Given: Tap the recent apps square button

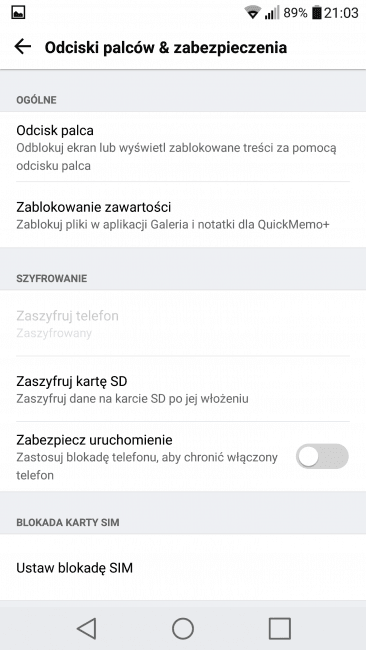Looking at the screenshot, I should (279, 628).
